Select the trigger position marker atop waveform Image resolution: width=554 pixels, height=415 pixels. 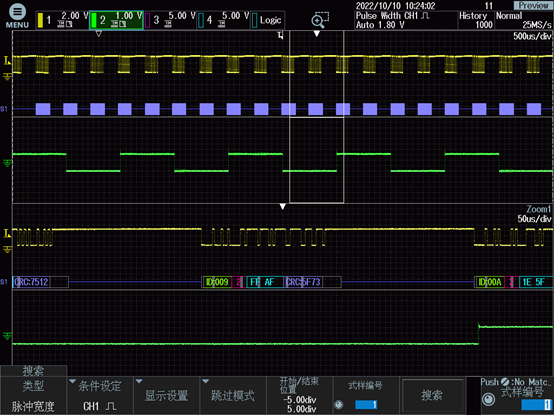[317, 34]
